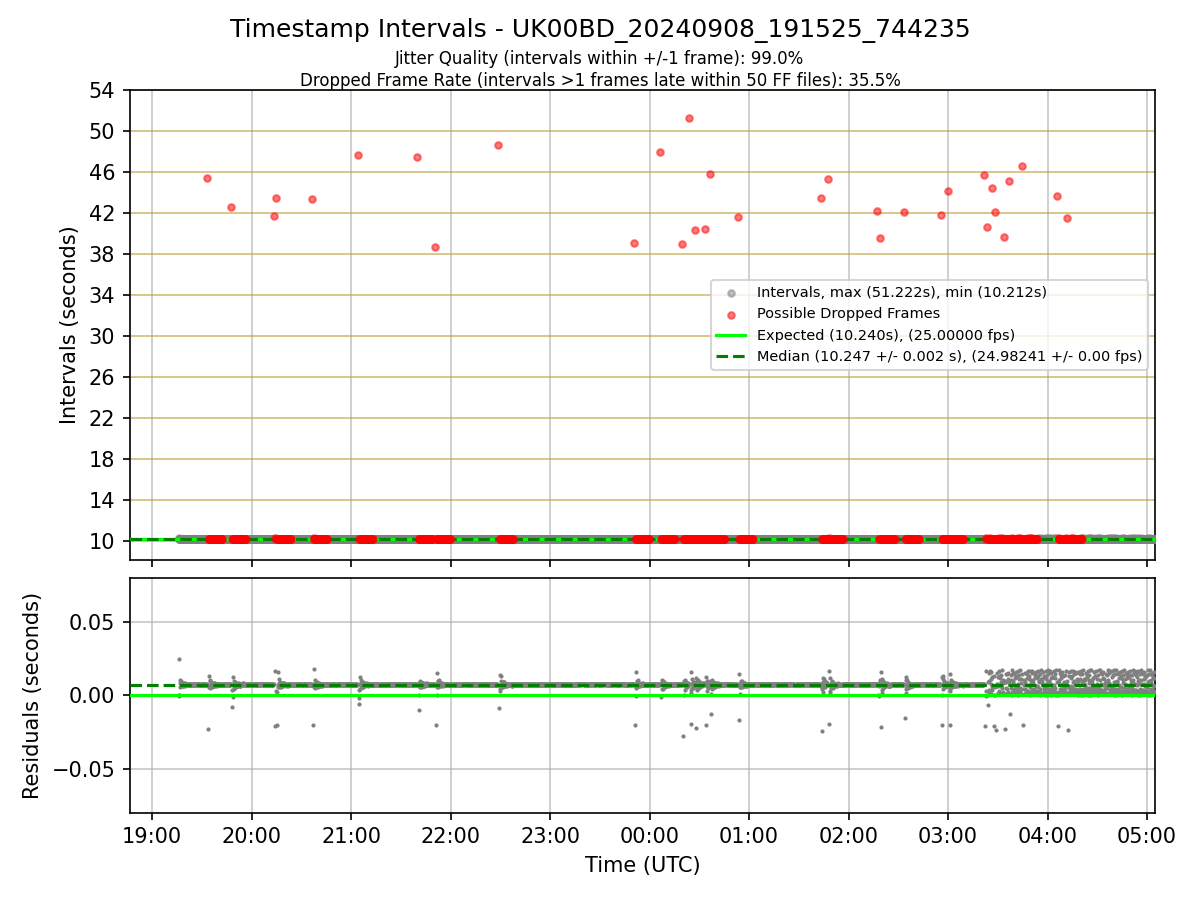Click the Jitter Quality 99.0% subtitle line
Image resolution: width=1200 pixels, height=900 pixels.
tap(599, 58)
